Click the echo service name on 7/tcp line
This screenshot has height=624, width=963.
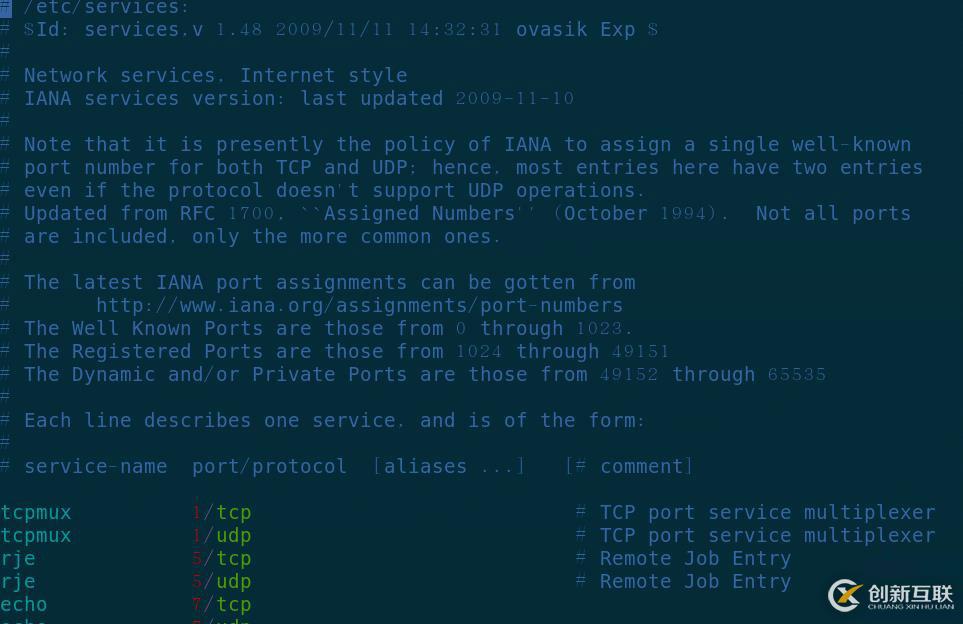[24, 605]
